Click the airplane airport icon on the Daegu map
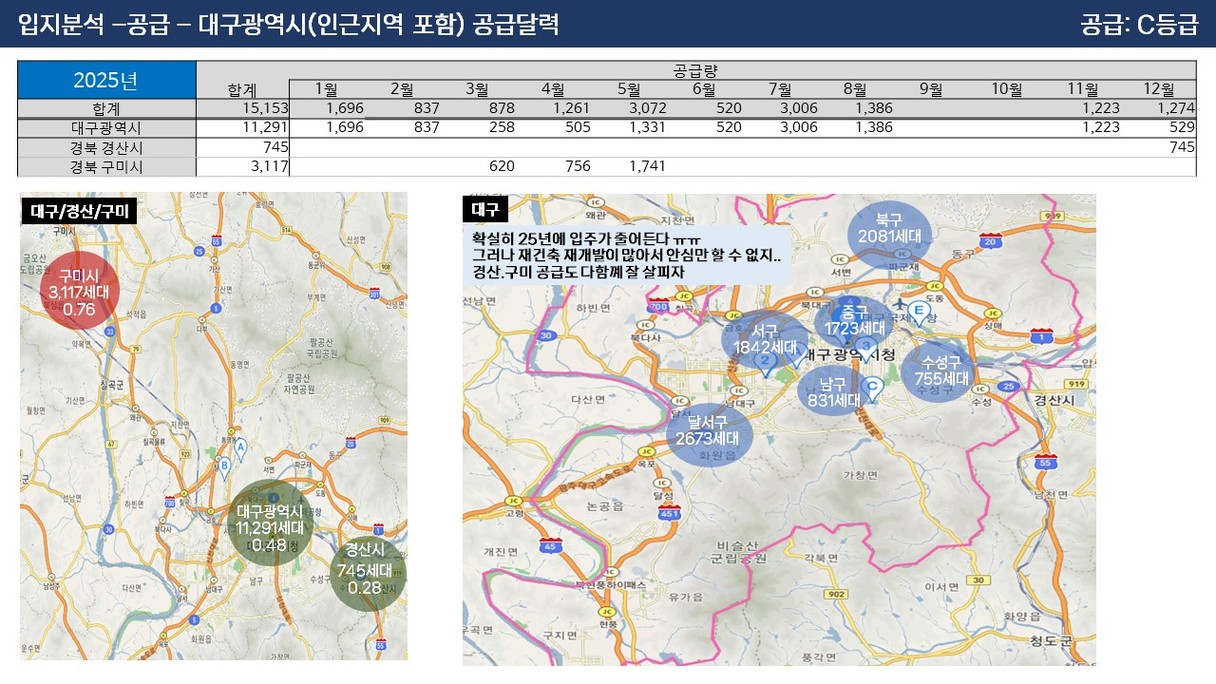Screen dimensions: 1216x684 (x=901, y=302)
